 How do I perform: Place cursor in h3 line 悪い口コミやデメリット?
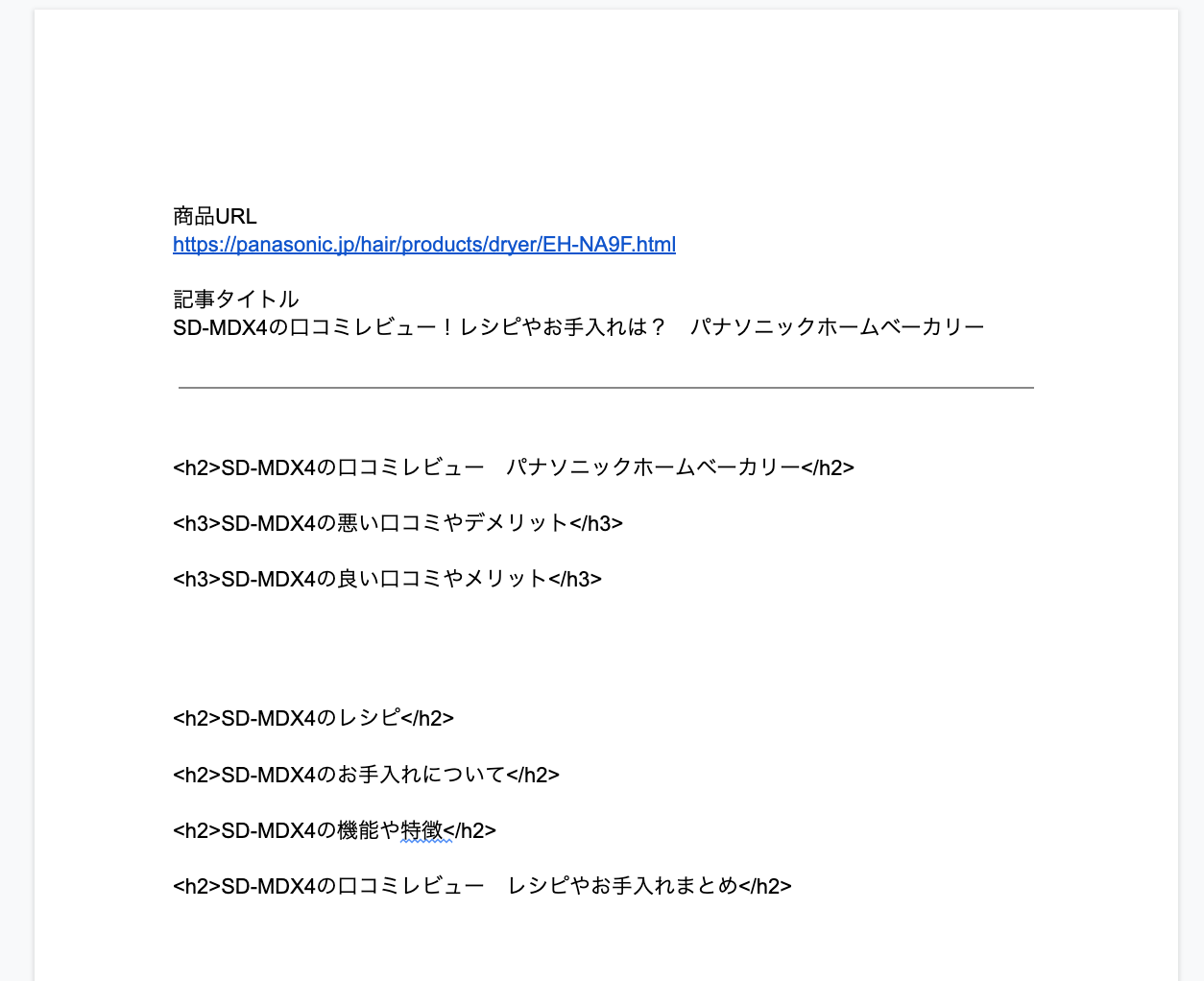[397, 523]
